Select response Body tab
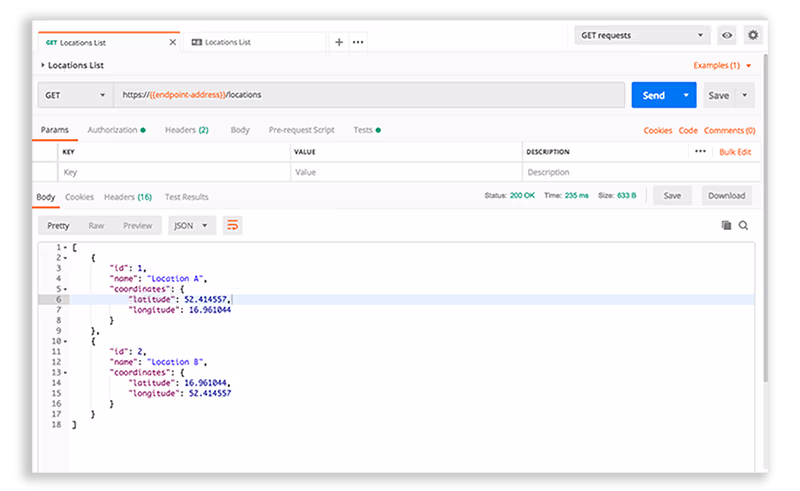Screen dimensions: 800x491 (x=45, y=197)
